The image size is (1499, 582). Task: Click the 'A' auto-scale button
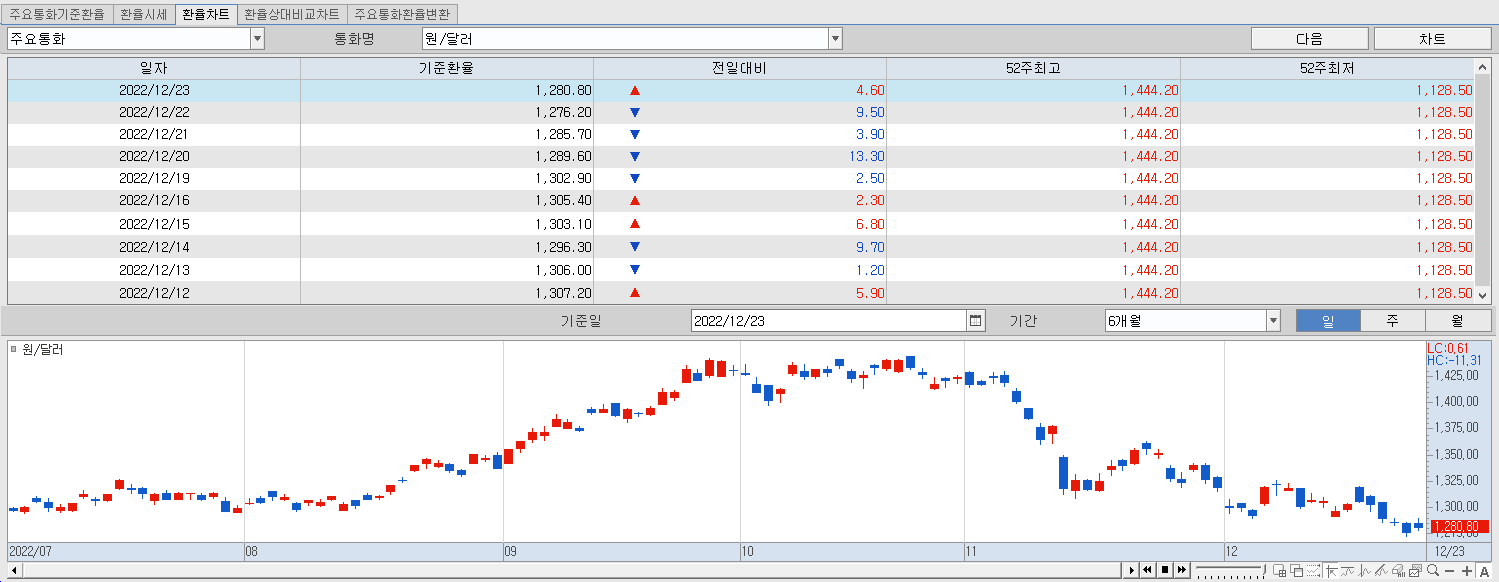tap(1484, 571)
